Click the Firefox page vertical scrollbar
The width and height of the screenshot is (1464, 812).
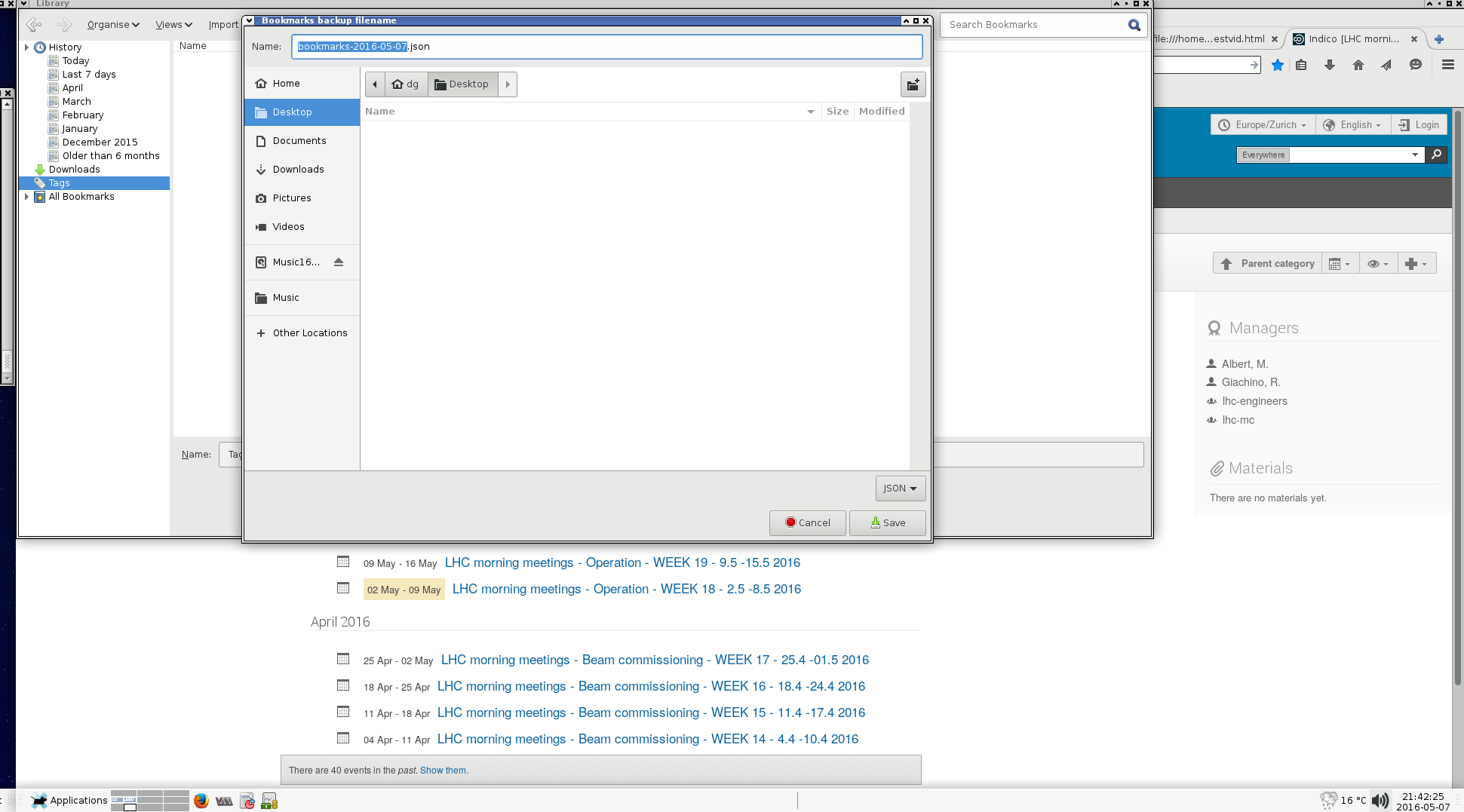[x=1457, y=397]
